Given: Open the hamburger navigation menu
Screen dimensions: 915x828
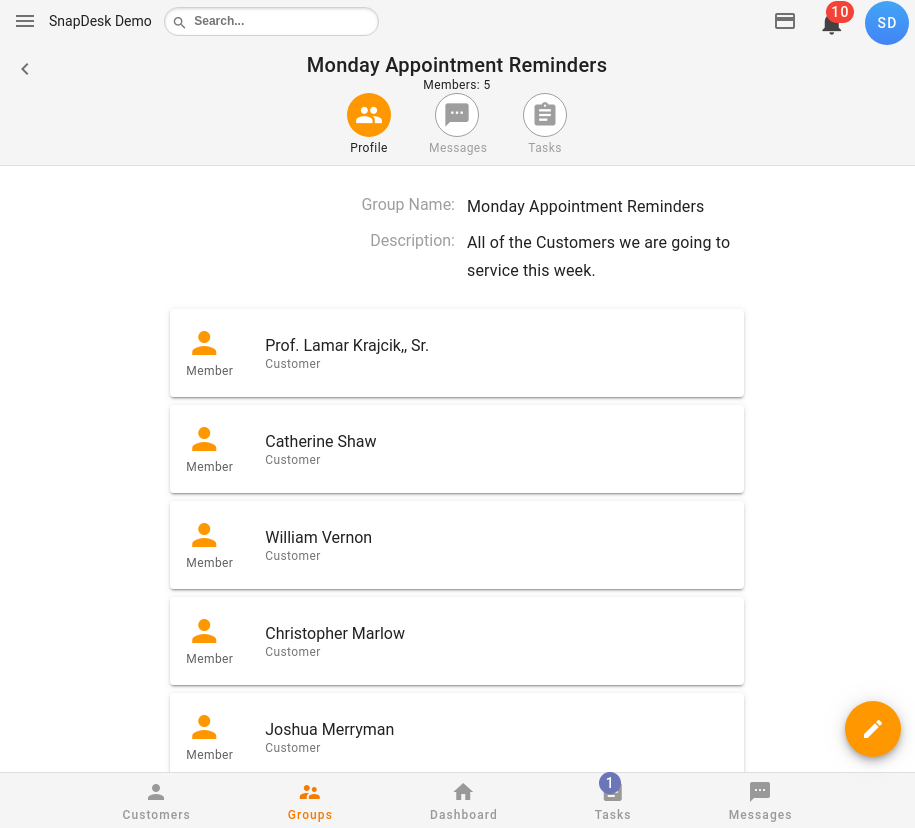Looking at the screenshot, I should pos(25,22).
